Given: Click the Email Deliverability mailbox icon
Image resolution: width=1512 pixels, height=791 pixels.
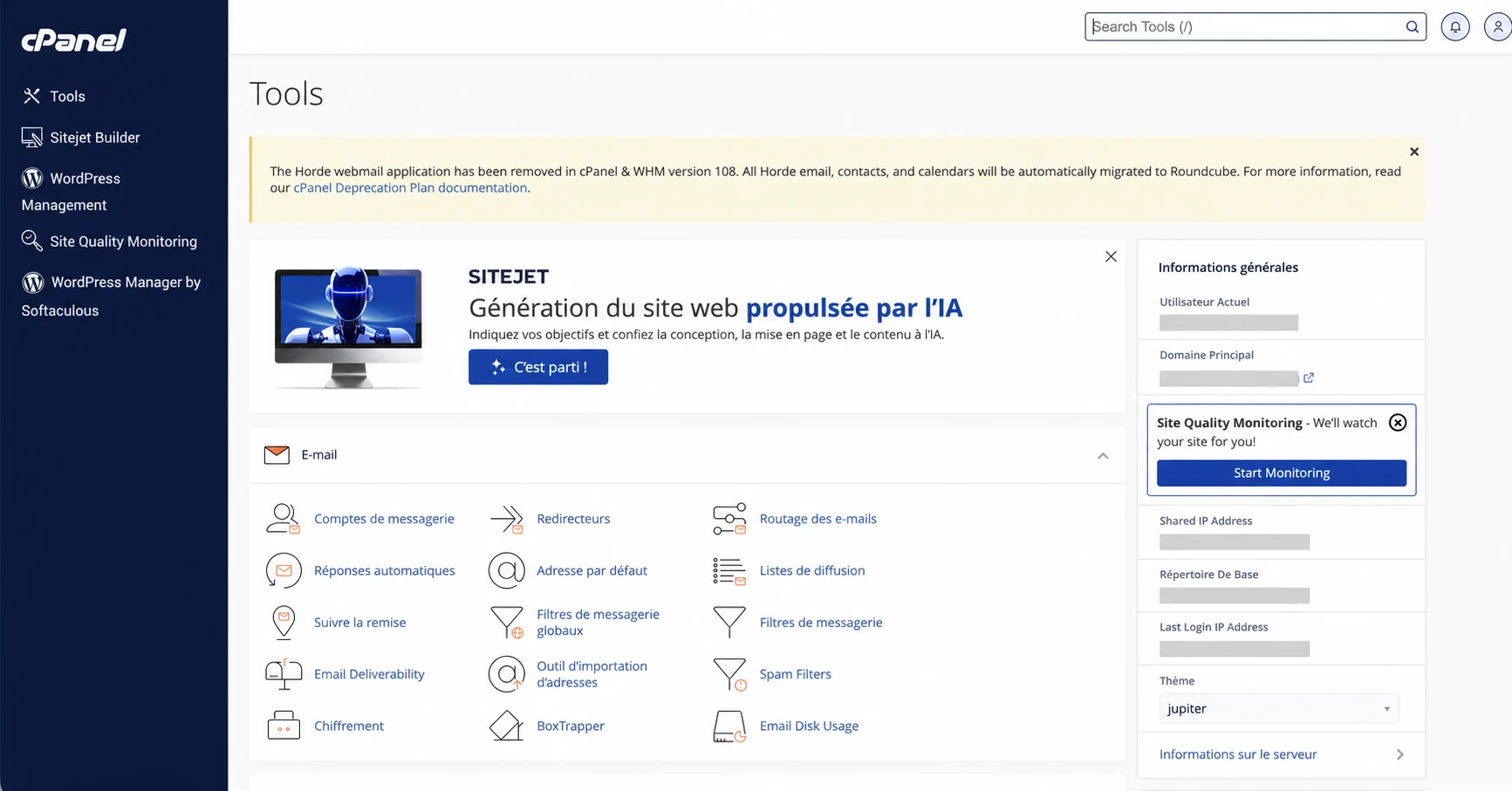Looking at the screenshot, I should 284,674.
